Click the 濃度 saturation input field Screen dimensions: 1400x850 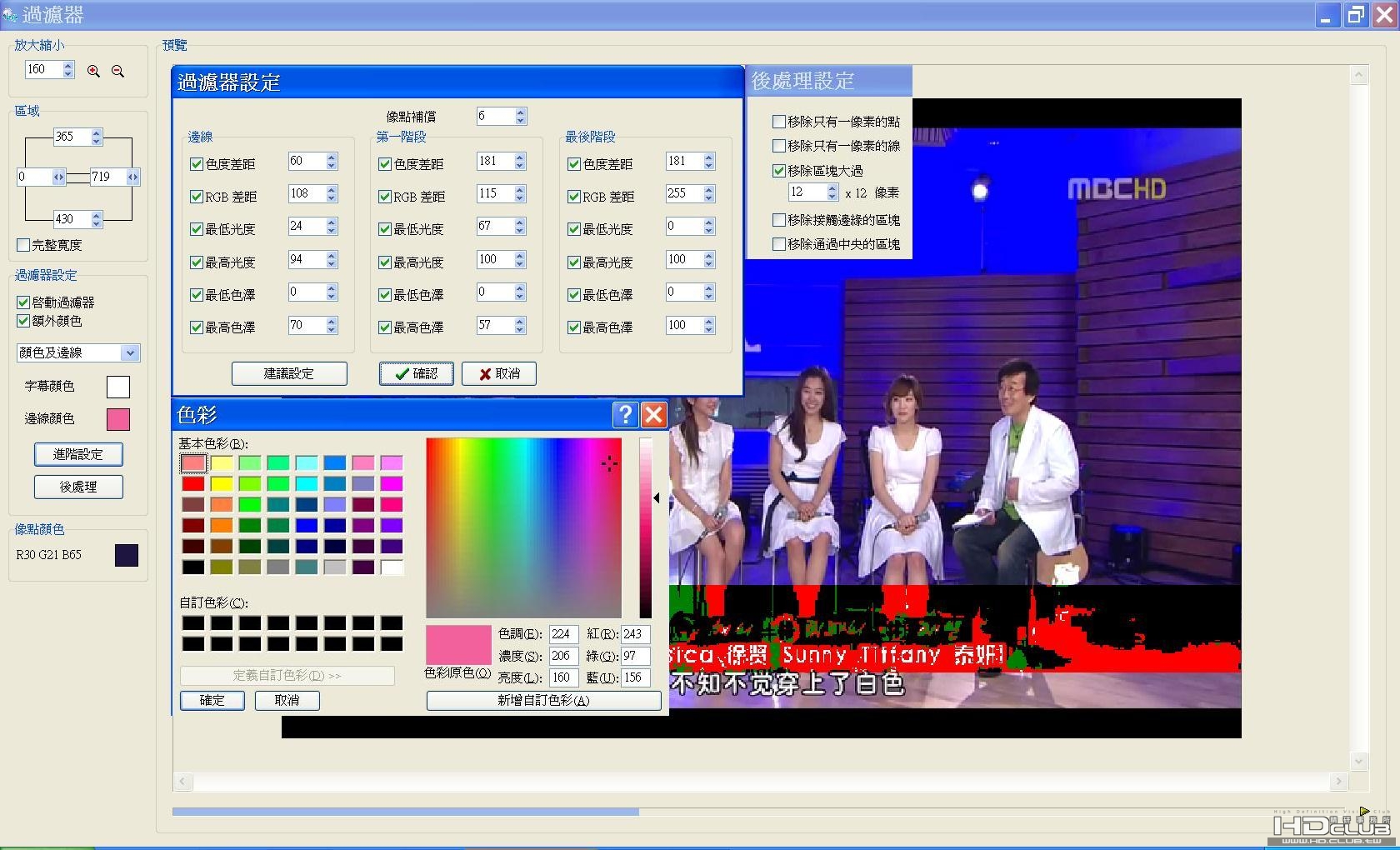563,656
